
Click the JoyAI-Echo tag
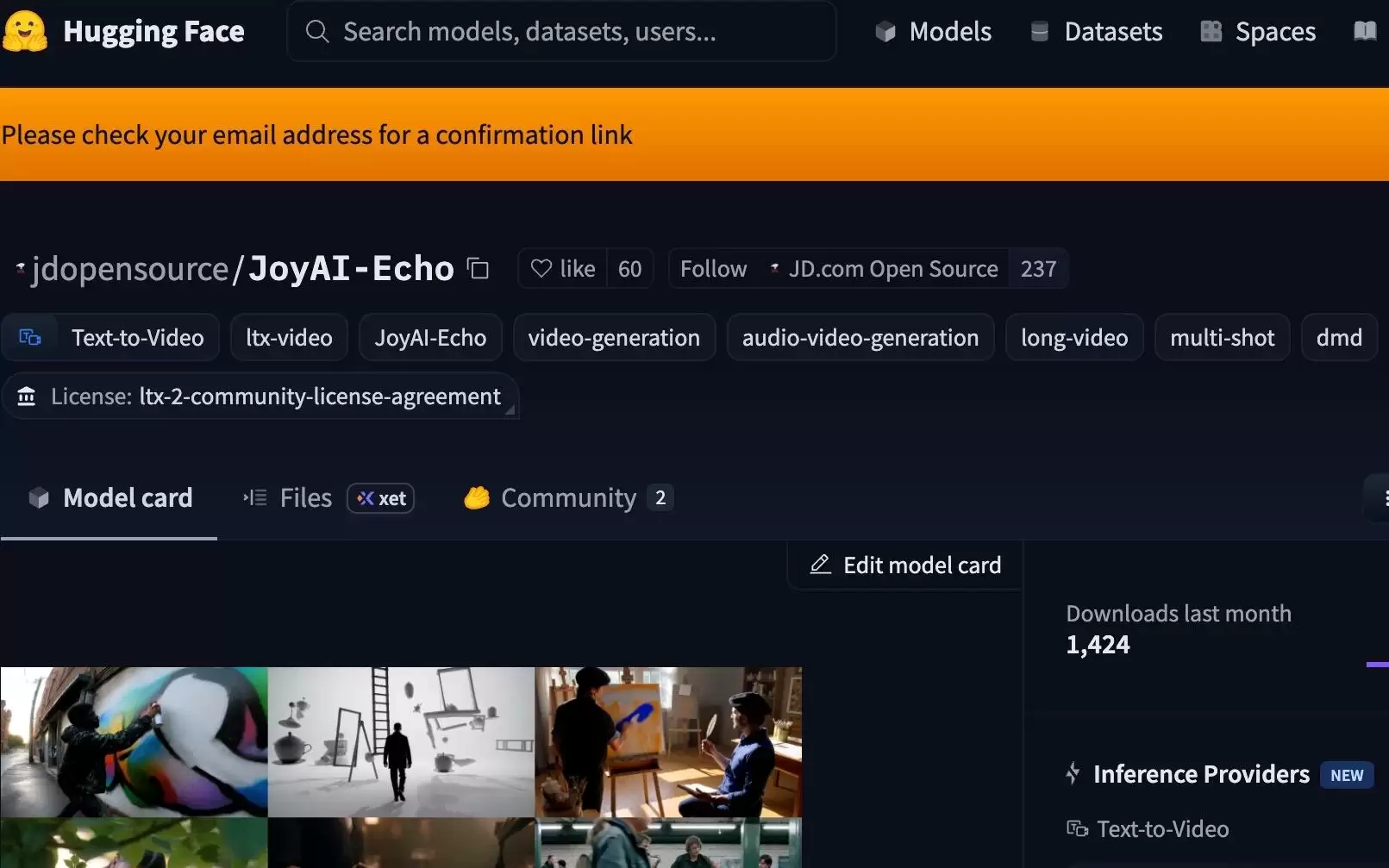click(x=430, y=337)
